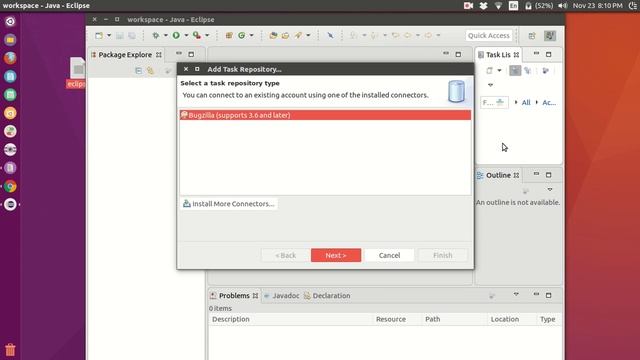Click the New wizard toolbar icon

point(99,36)
